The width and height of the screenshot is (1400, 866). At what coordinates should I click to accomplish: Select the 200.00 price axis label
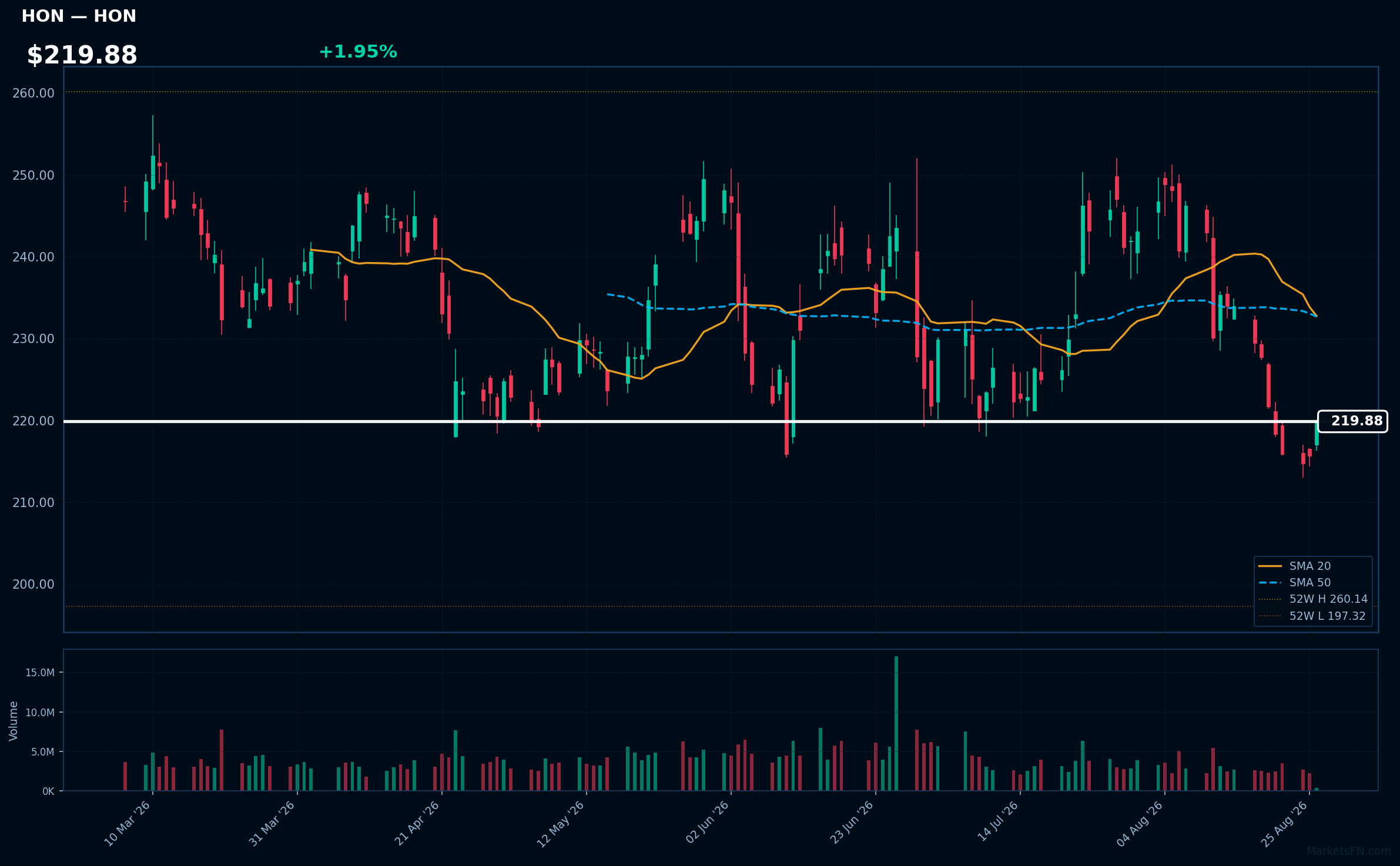click(x=34, y=584)
